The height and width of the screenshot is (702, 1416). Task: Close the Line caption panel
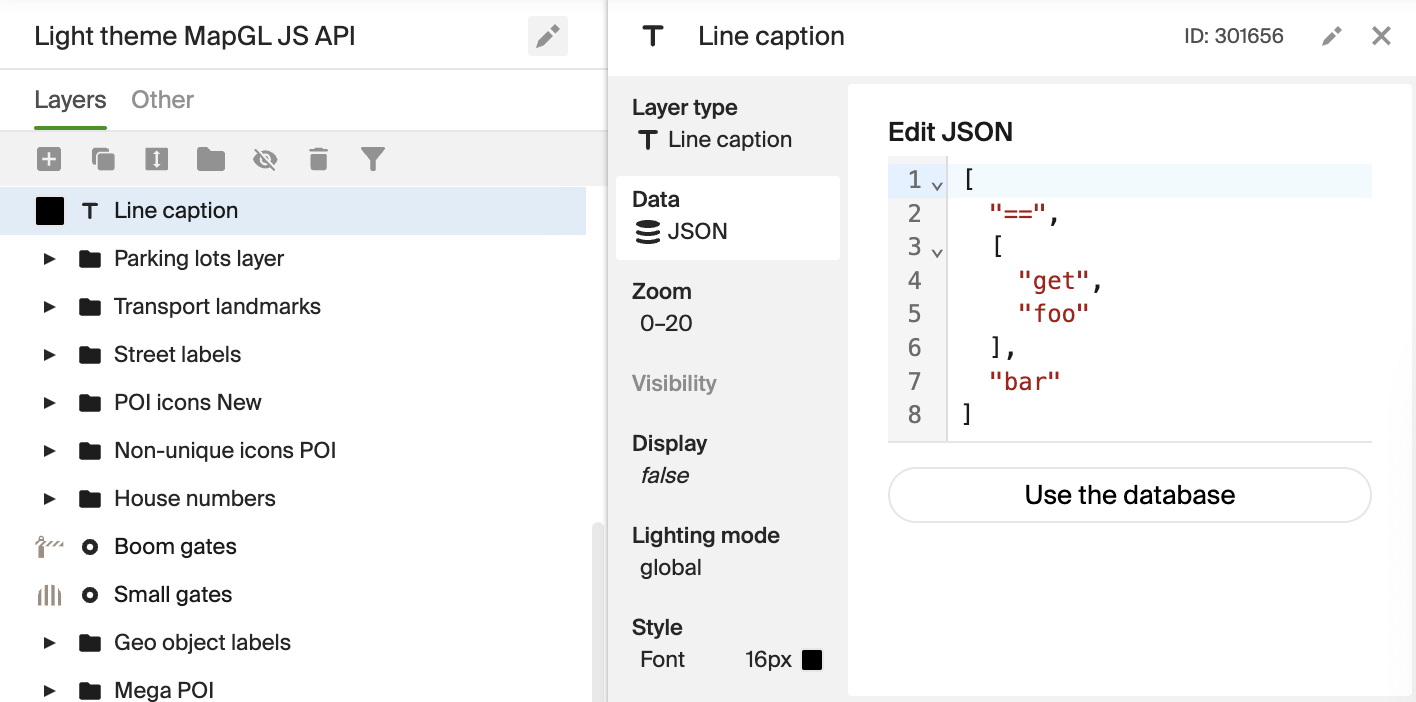[1381, 37]
